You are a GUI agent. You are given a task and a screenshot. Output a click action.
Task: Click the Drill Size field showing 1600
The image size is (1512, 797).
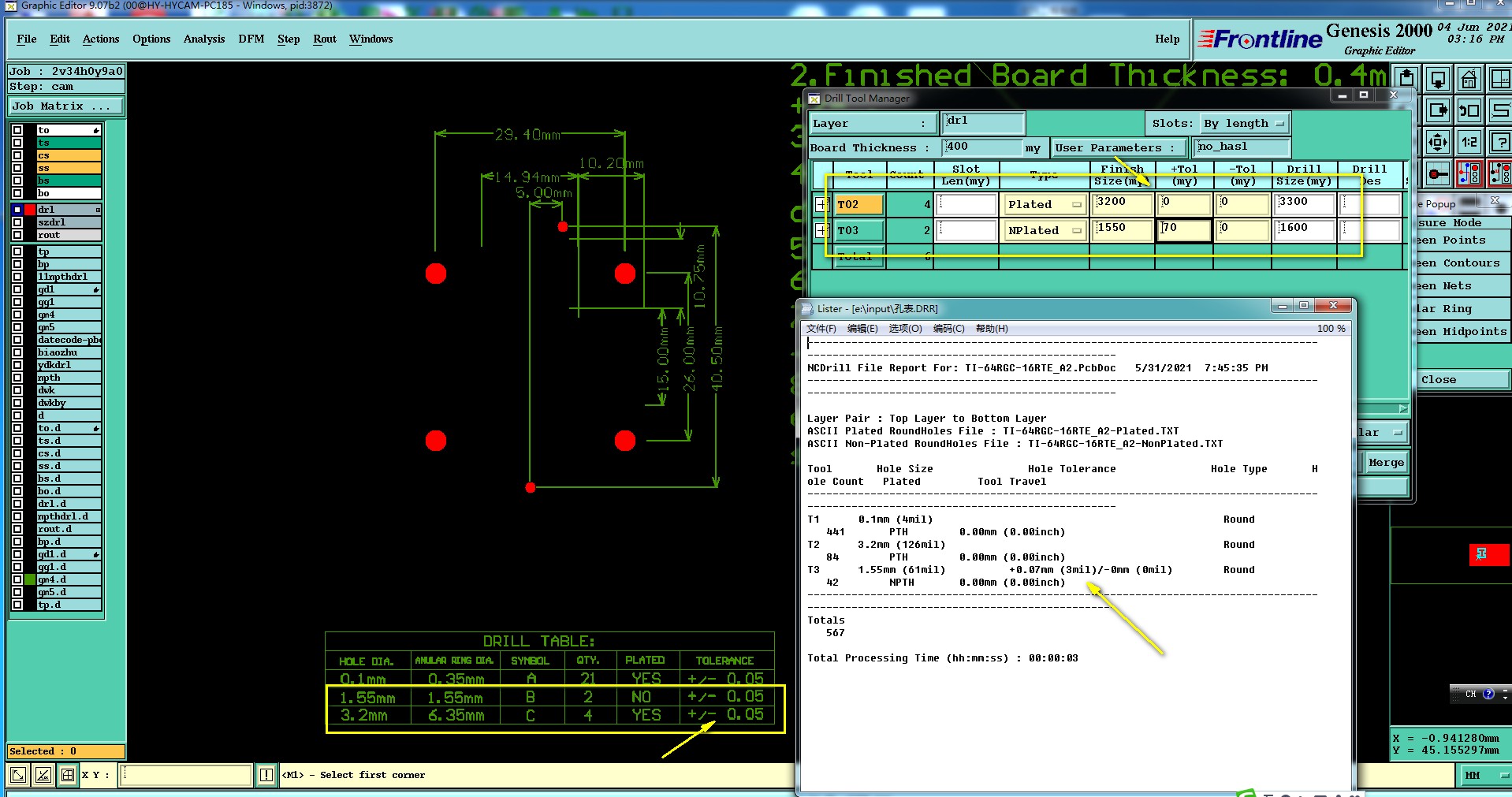point(1305,230)
